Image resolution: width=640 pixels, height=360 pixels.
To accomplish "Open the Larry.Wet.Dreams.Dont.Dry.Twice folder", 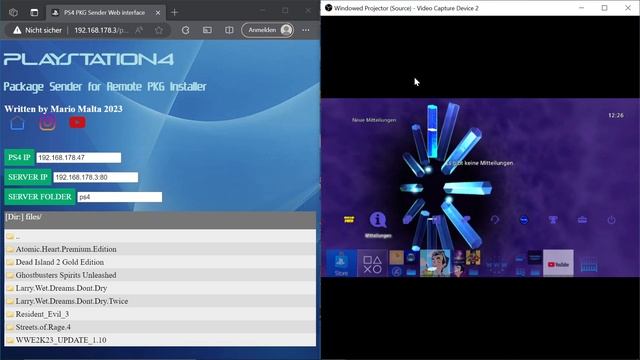I will 160,301.
